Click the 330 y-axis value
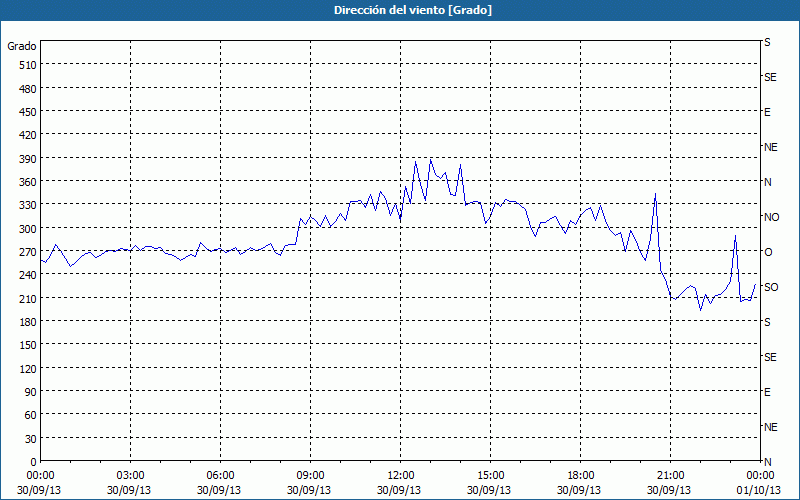Viewport: 800px width, 500px height. coord(28,205)
